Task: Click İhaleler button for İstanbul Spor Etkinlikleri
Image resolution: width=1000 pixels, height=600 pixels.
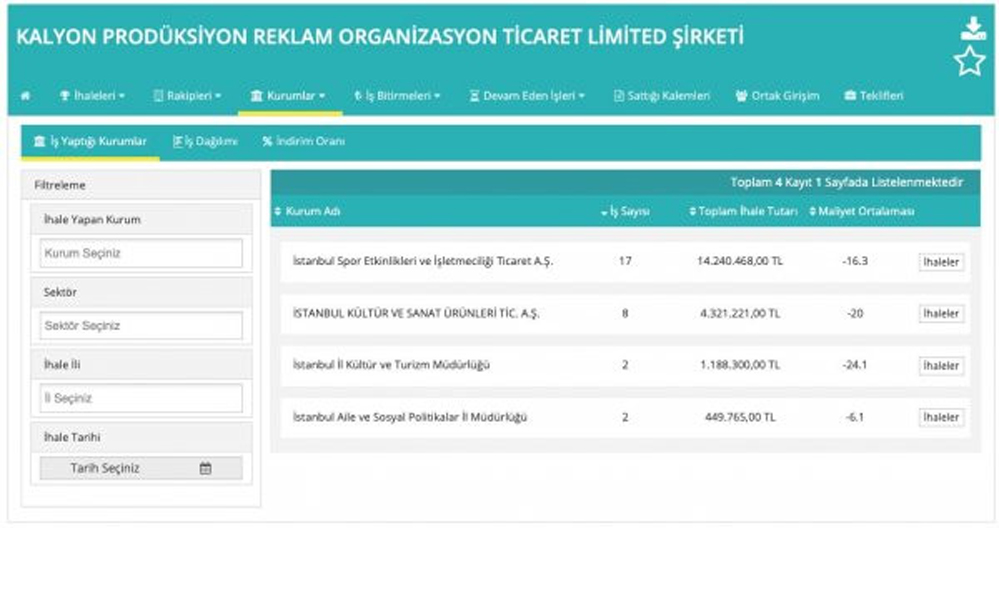Action: pyautogui.click(x=941, y=262)
